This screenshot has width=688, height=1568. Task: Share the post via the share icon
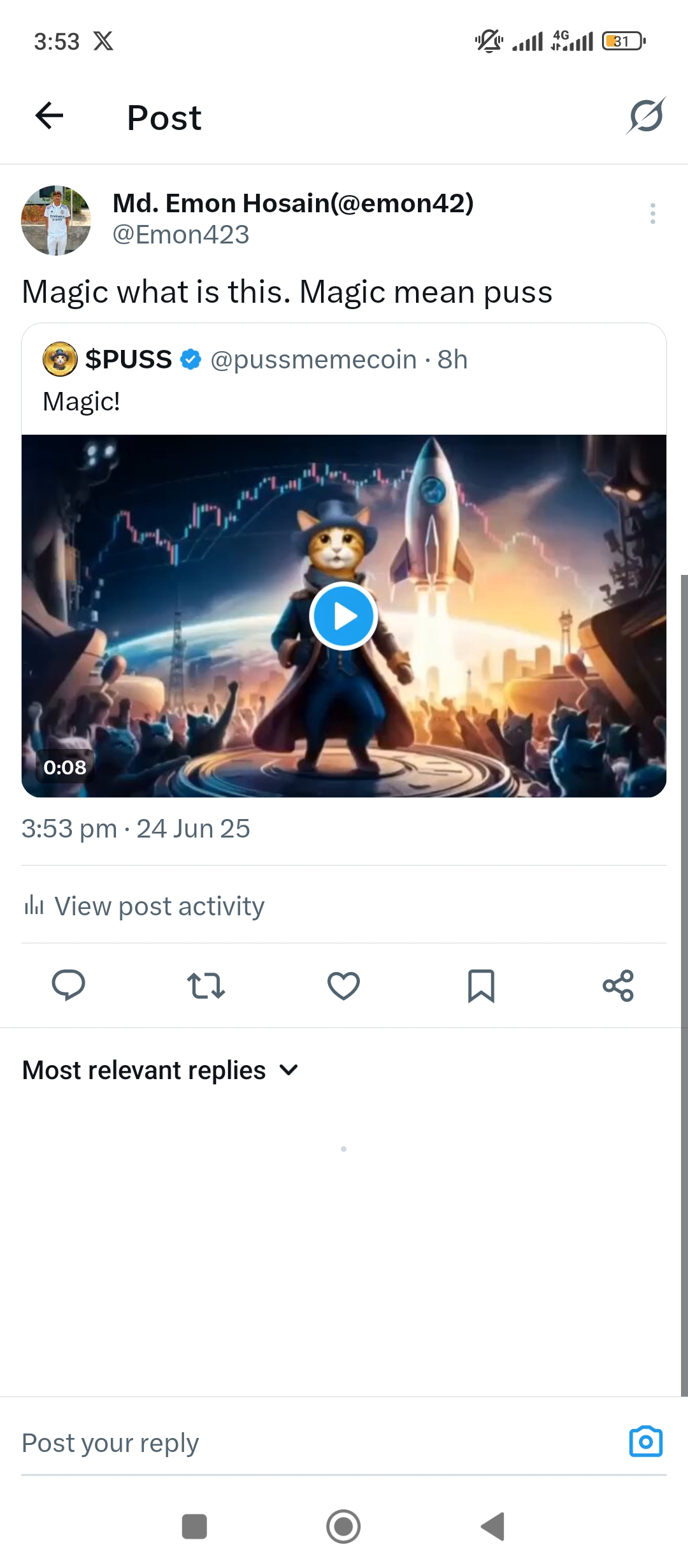[x=618, y=985]
